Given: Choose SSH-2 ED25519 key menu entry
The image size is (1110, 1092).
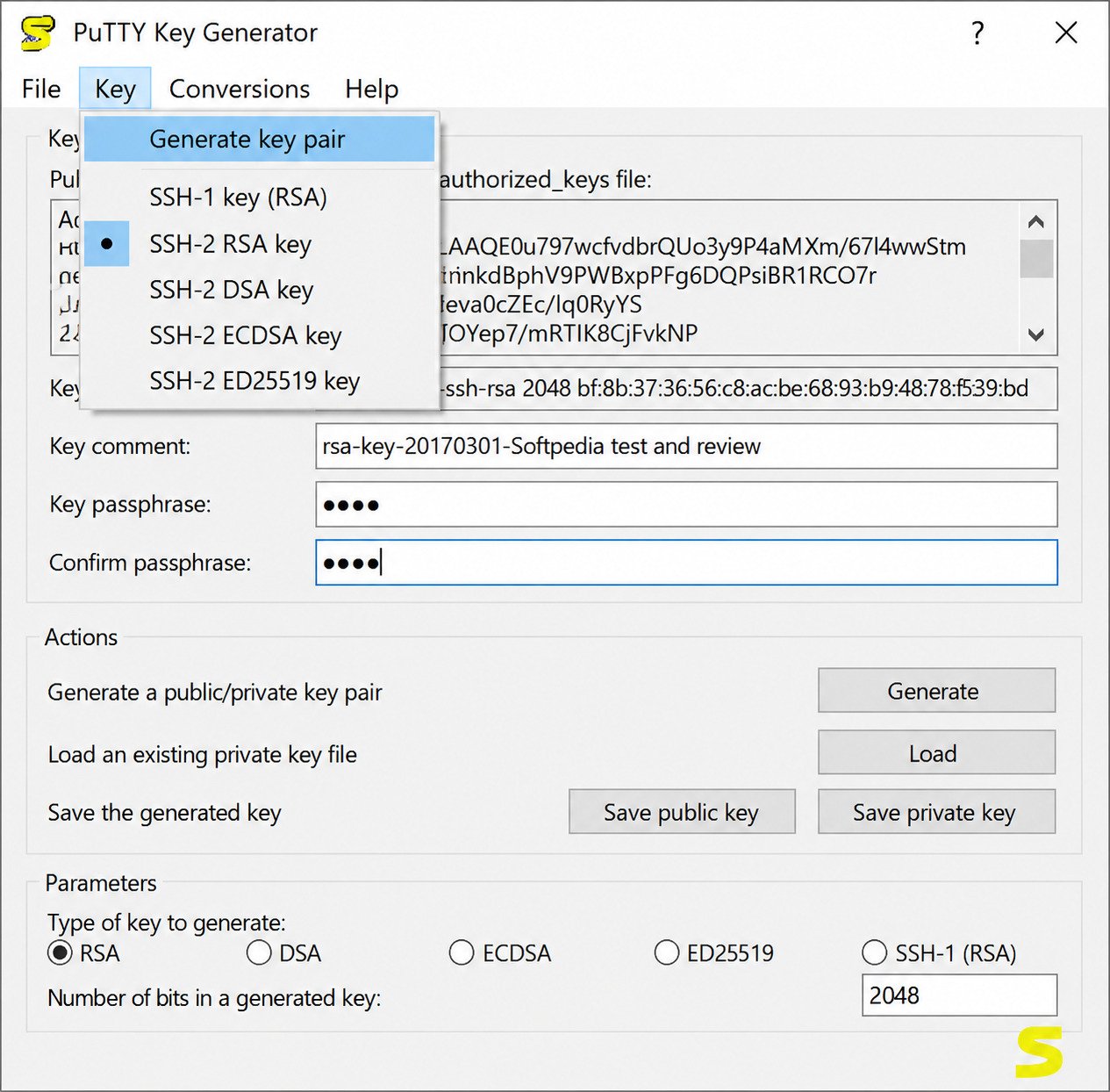Looking at the screenshot, I should point(260,381).
